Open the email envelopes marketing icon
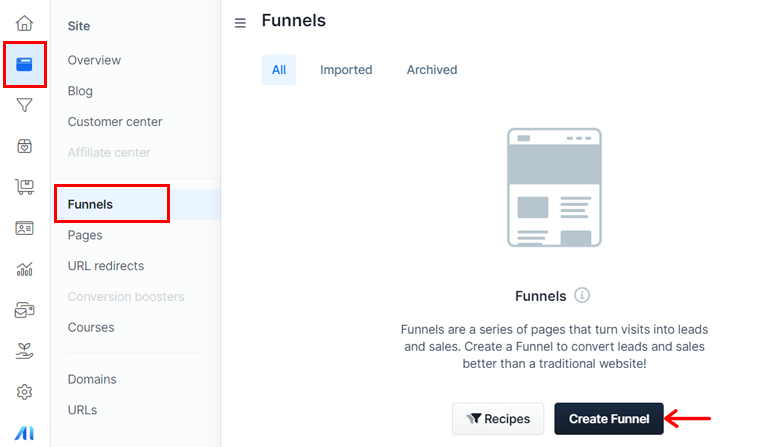The image size is (760, 447). coord(24,310)
